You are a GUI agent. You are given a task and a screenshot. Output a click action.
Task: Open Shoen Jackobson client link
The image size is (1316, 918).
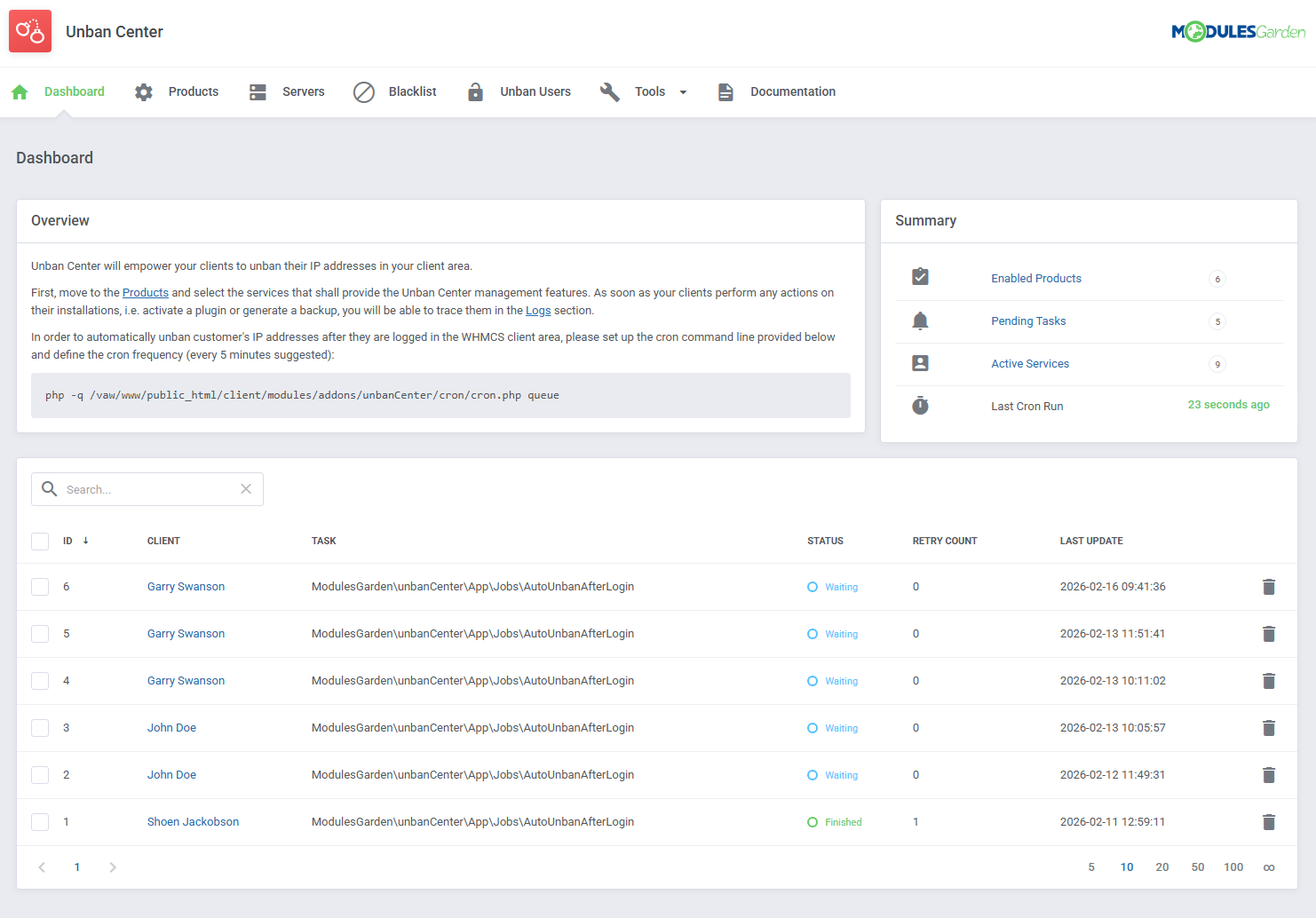click(193, 822)
